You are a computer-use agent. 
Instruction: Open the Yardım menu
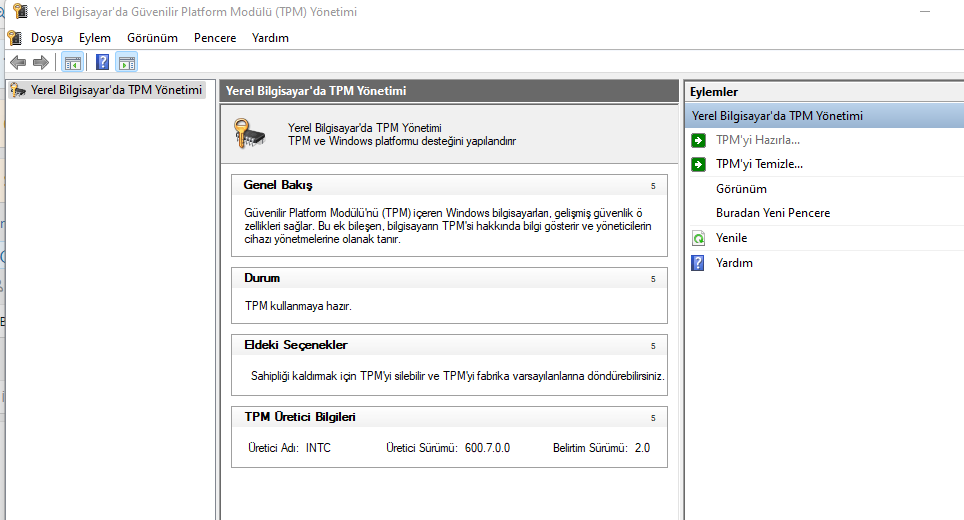tap(271, 37)
